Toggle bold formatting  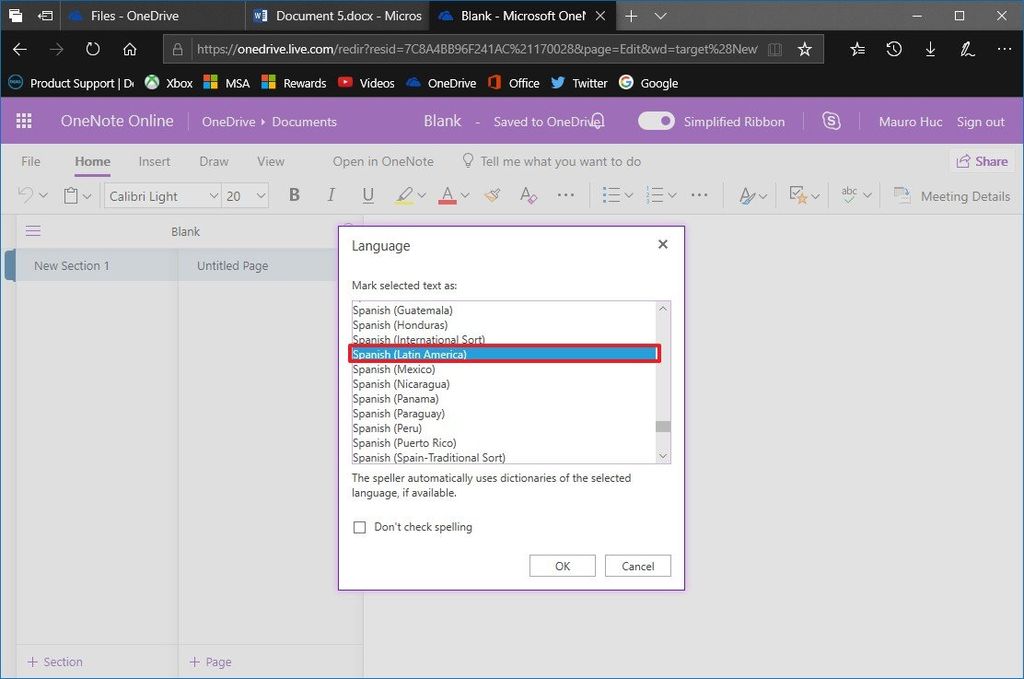pyautogui.click(x=294, y=195)
